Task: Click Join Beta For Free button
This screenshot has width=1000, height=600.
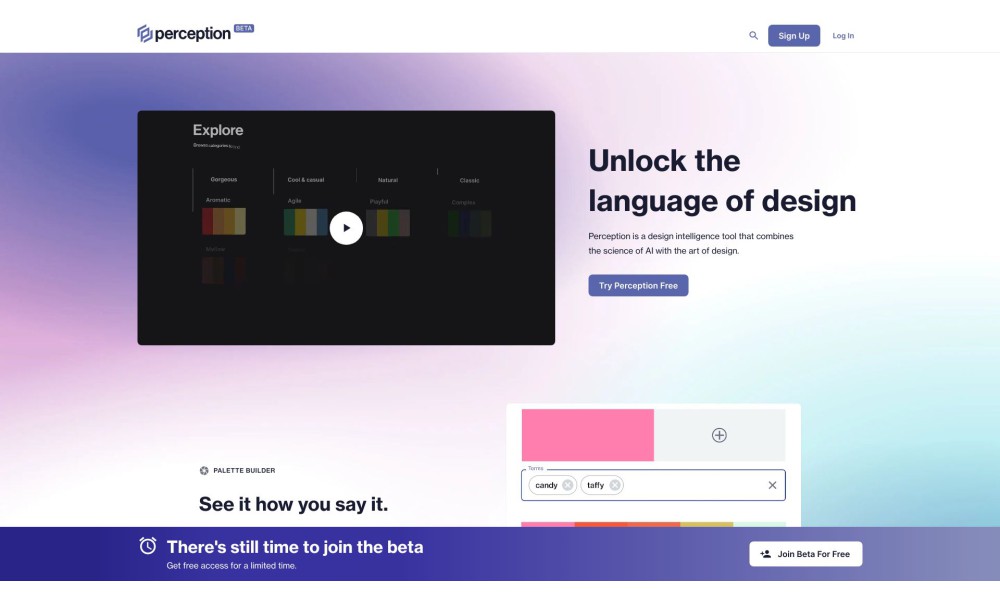Action: tap(805, 554)
